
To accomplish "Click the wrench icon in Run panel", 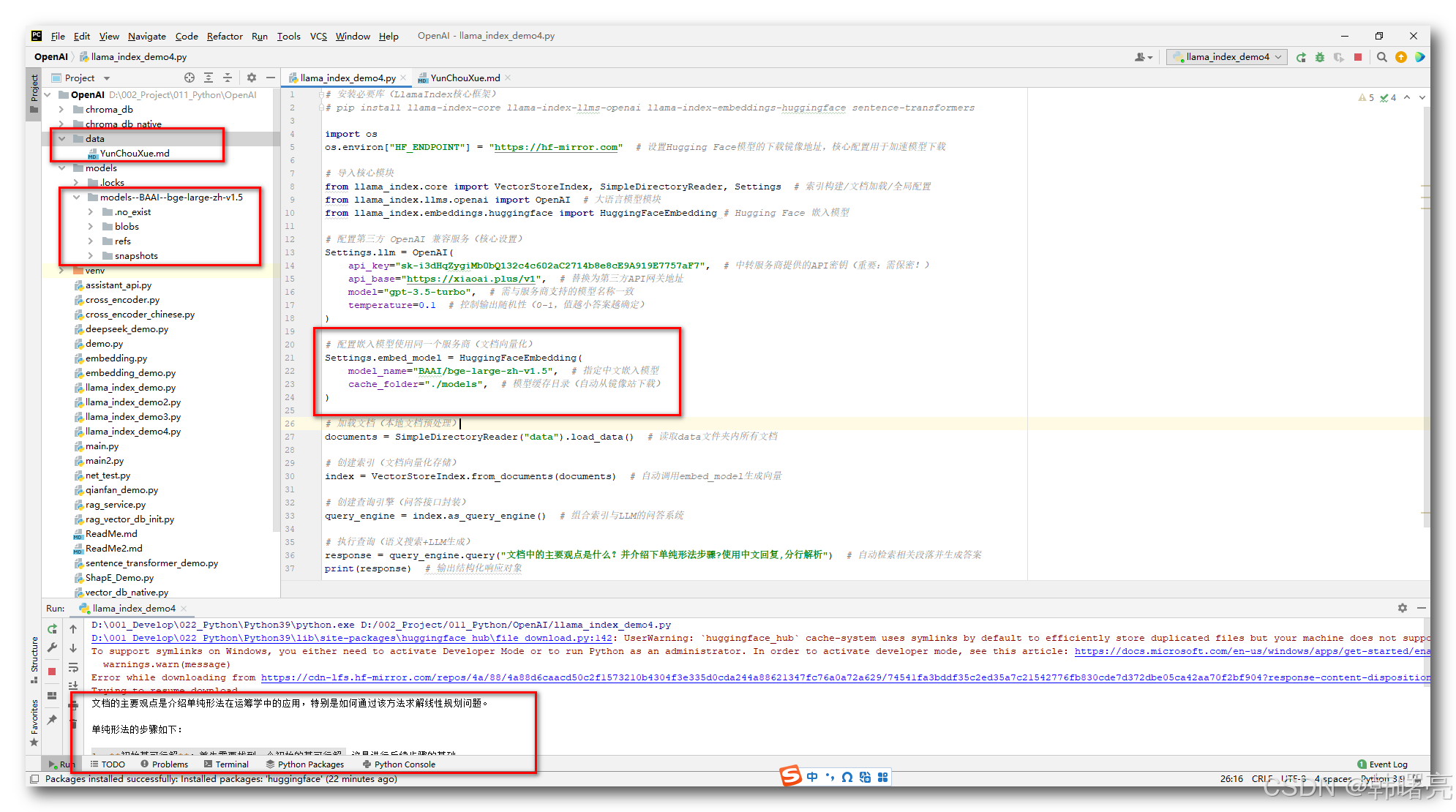I will point(52,647).
